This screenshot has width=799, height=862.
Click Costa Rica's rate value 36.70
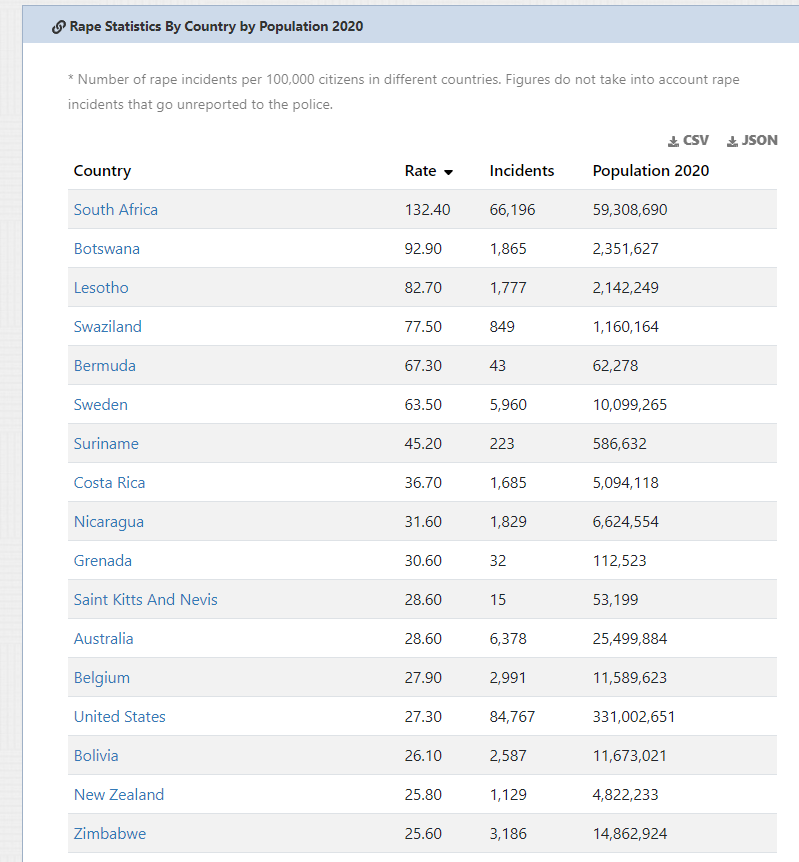click(x=423, y=483)
